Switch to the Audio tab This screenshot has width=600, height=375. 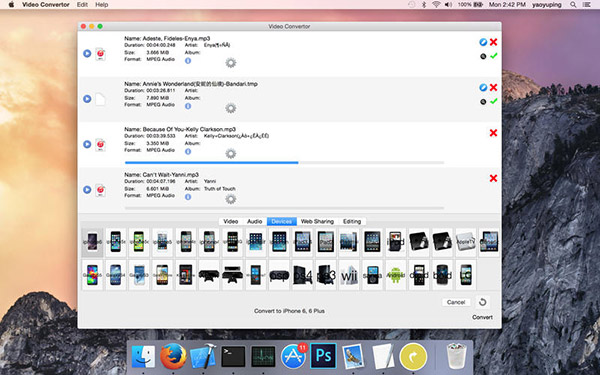coord(254,222)
